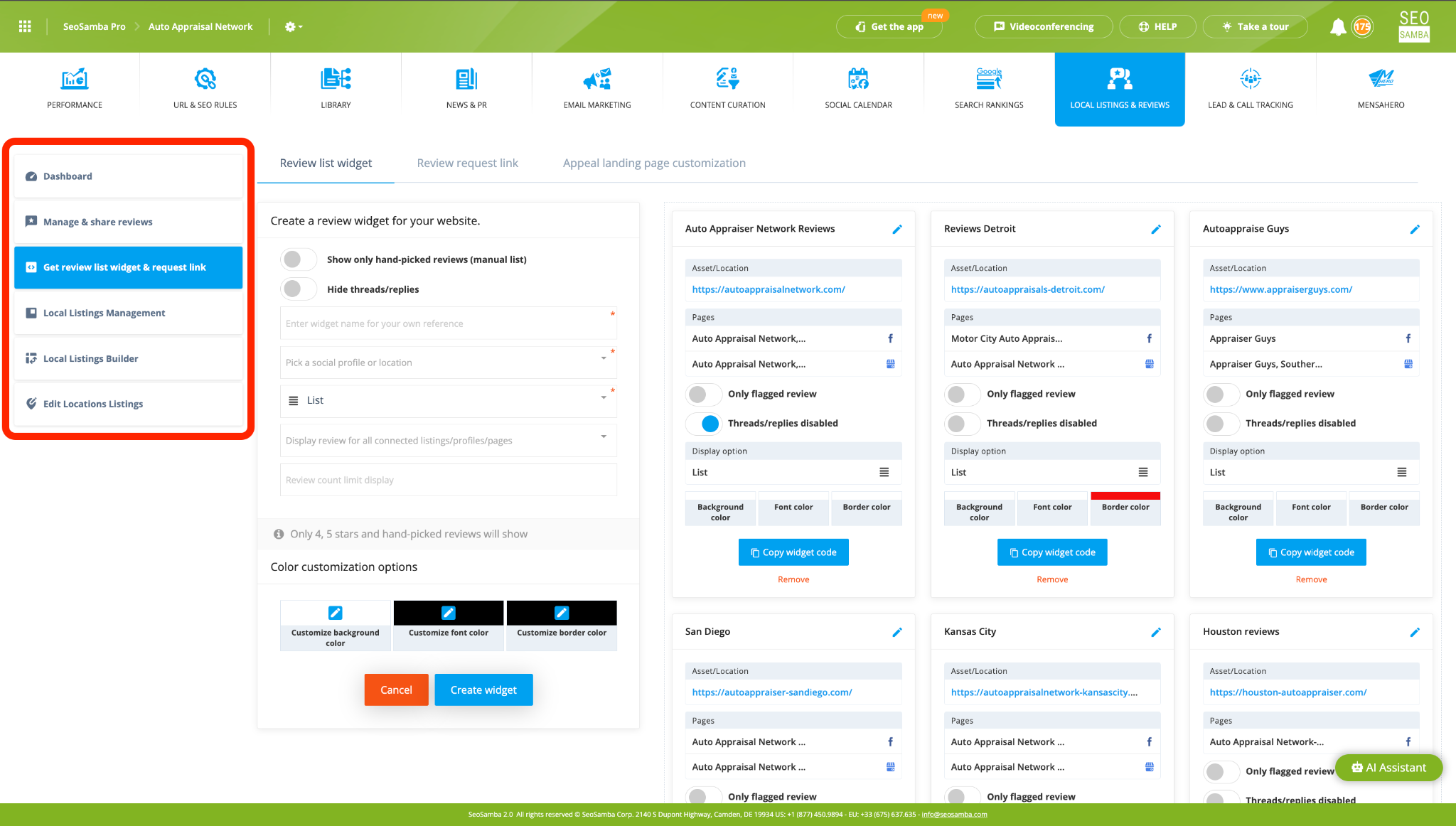
Task: Toggle Only flagged review in San Diego card
Action: [703, 796]
